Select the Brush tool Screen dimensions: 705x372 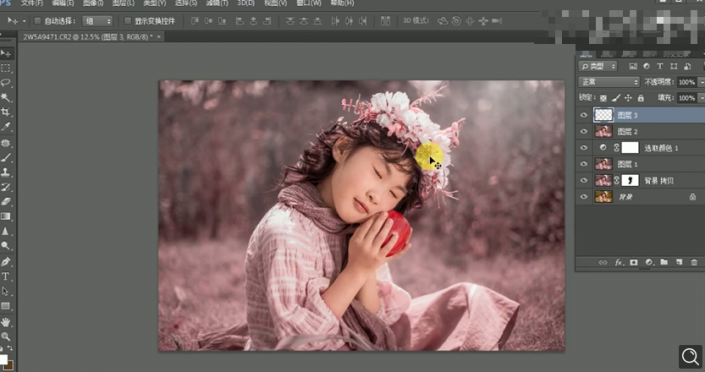tap(5, 157)
